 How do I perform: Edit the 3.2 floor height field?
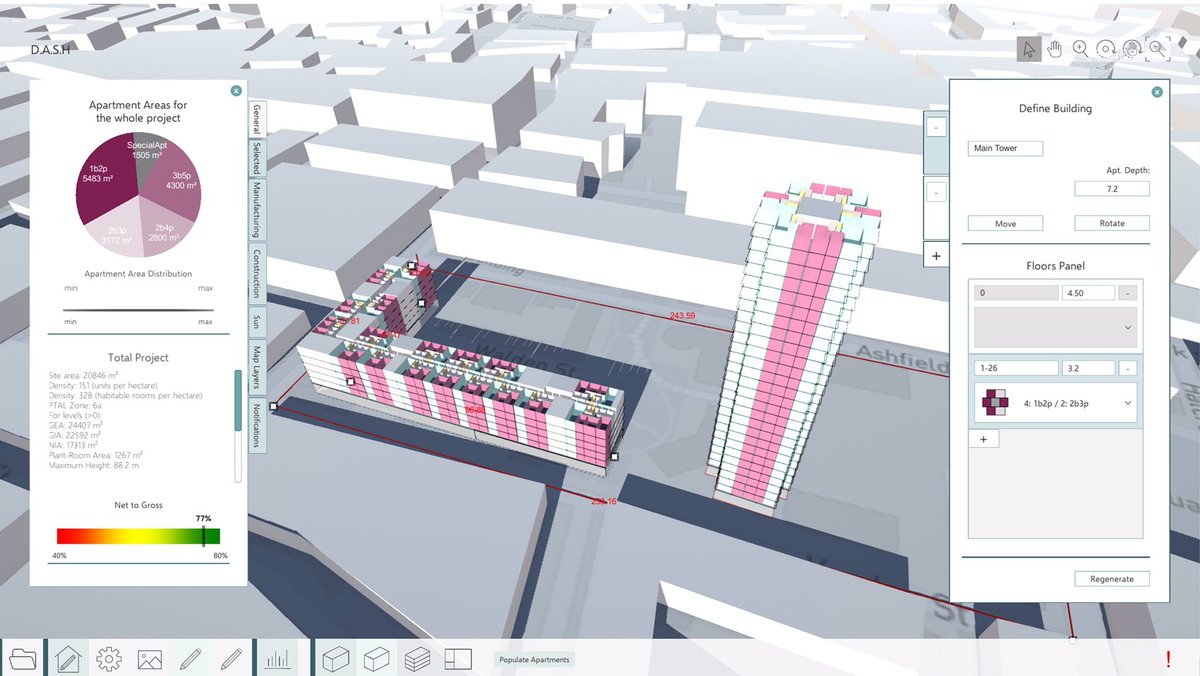coord(1088,368)
